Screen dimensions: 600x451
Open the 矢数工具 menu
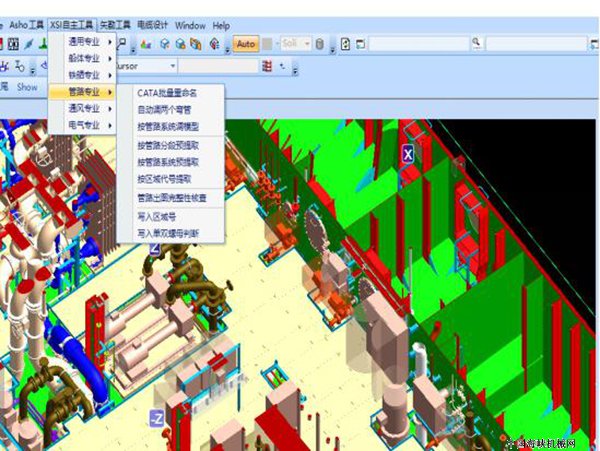point(115,25)
